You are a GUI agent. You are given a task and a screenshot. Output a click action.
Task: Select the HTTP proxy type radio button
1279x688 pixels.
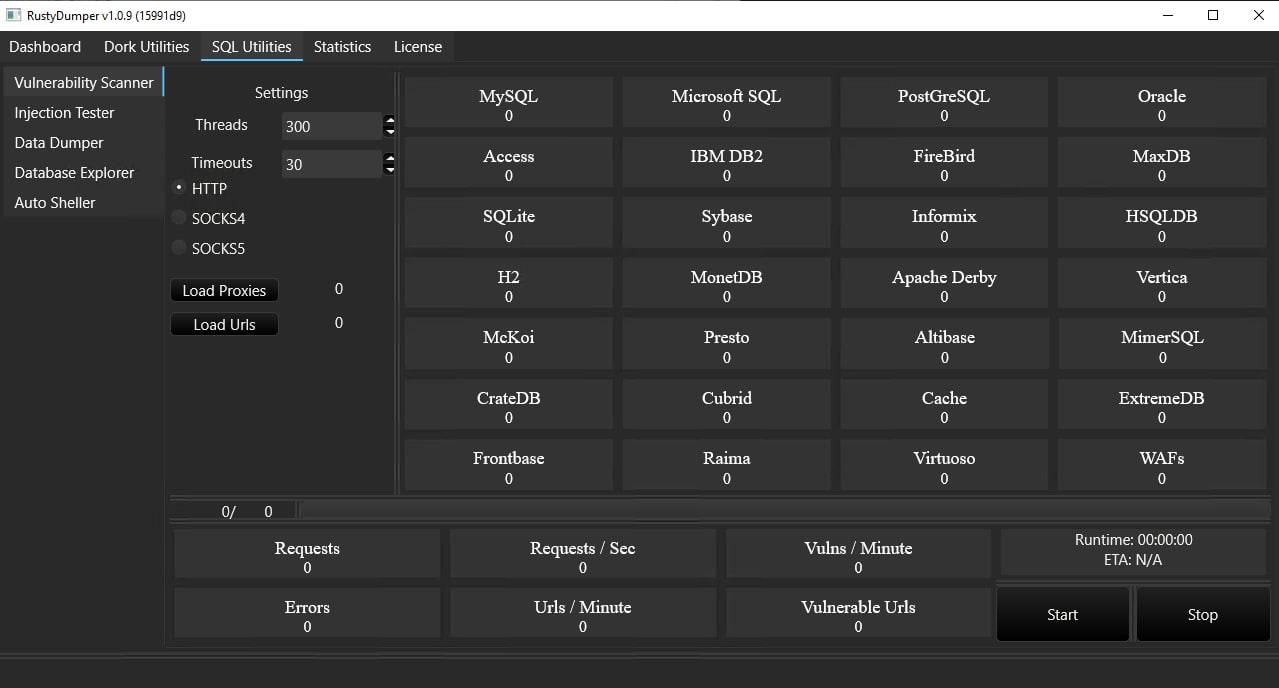[x=179, y=188]
